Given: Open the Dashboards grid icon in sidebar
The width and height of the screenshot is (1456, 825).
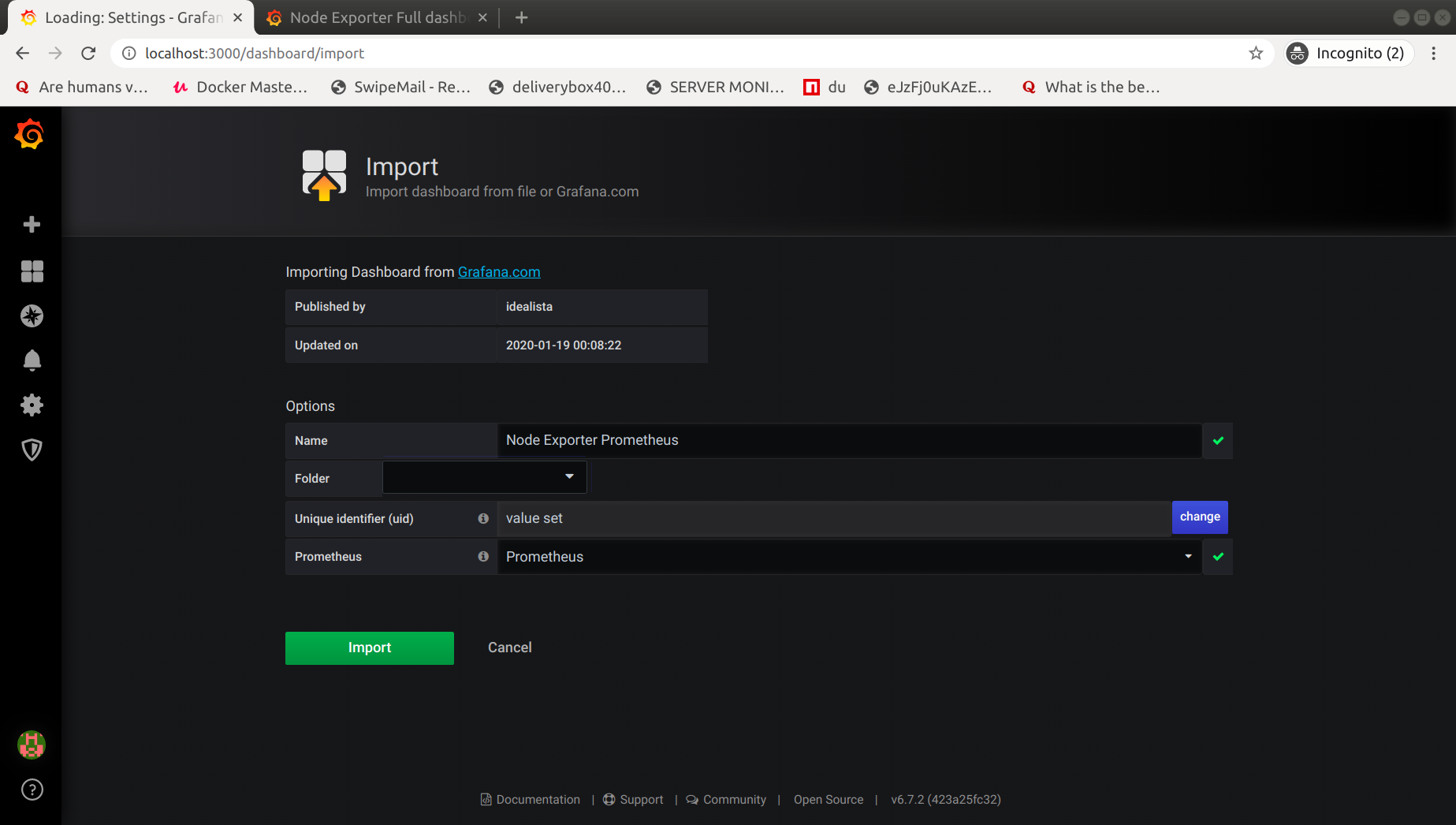Looking at the screenshot, I should pos(32,271).
